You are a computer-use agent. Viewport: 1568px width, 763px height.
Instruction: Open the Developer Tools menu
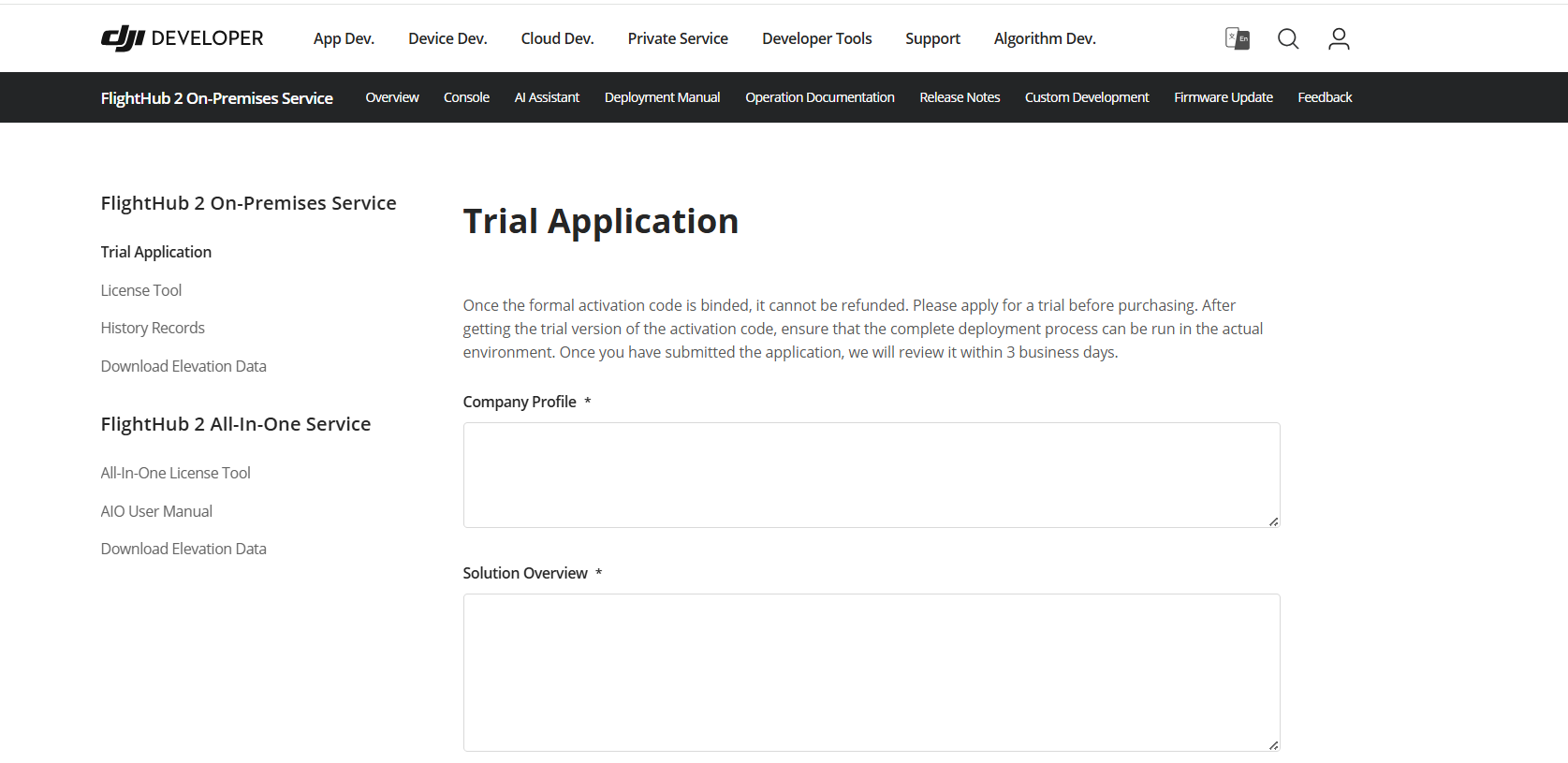coord(816,38)
